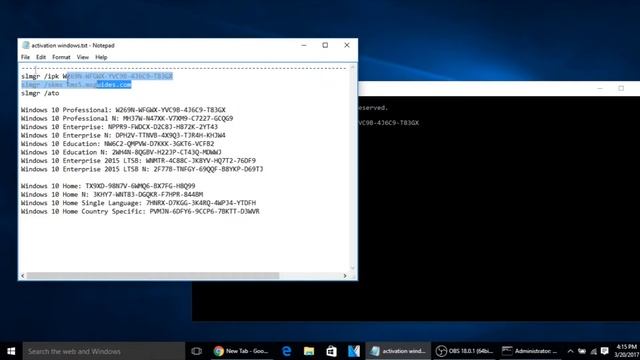The image size is (640, 360).
Task: Open the View menu in Notepad
Action: click(83, 57)
